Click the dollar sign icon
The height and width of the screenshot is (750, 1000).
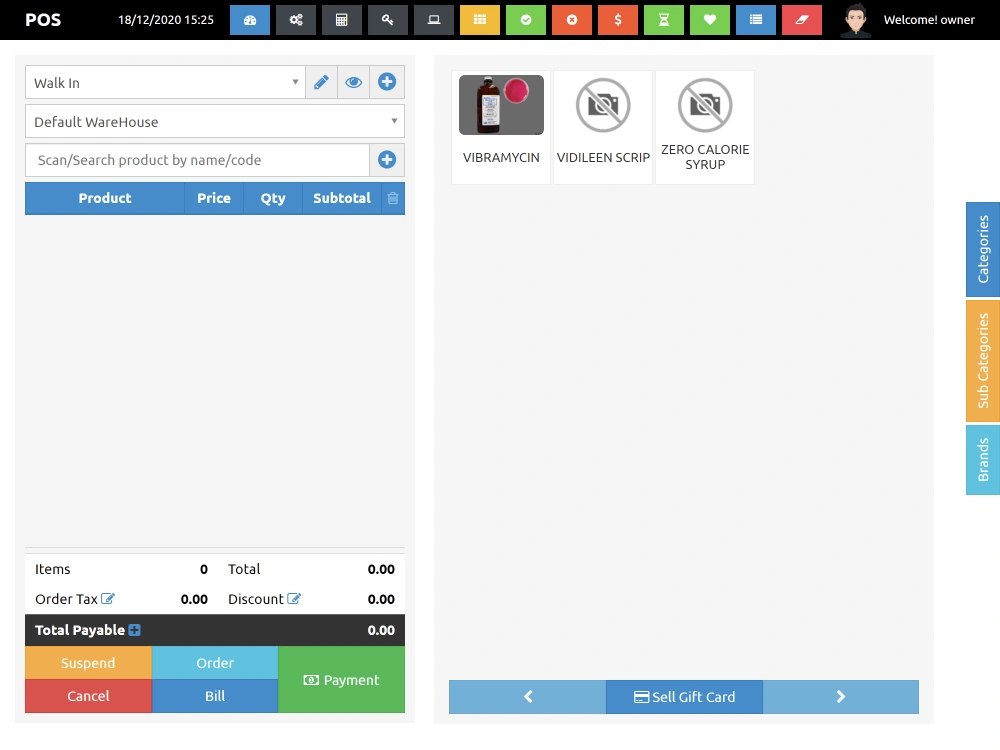(618, 20)
